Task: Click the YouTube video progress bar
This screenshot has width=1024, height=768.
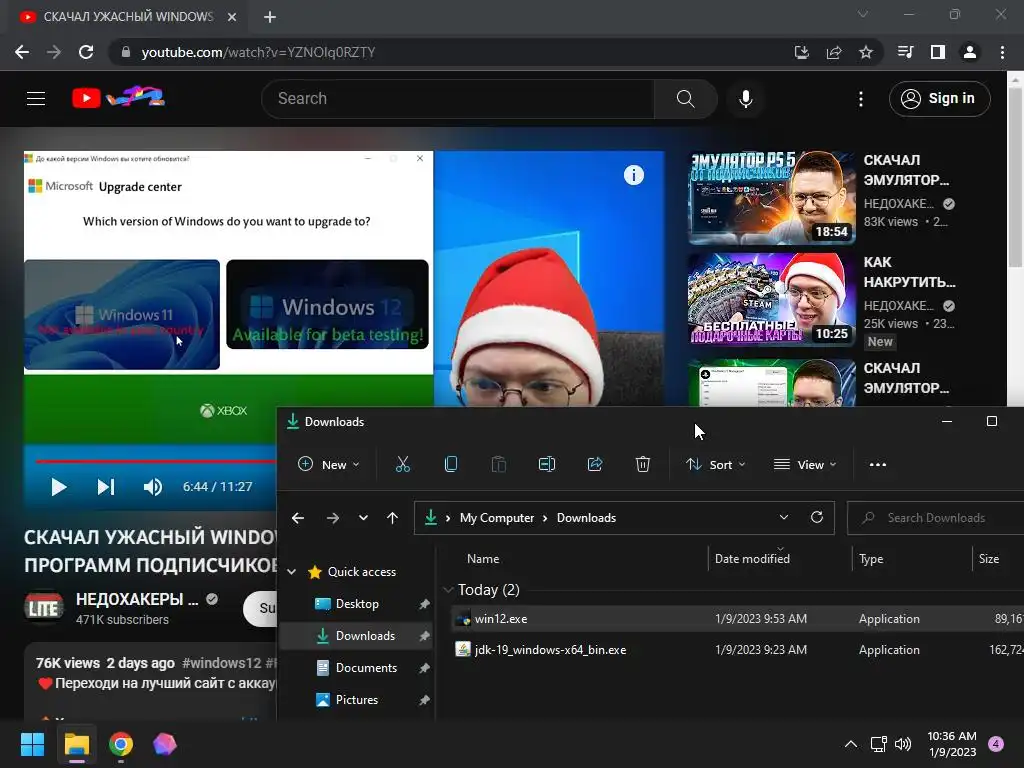Action: pyautogui.click(x=155, y=461)
